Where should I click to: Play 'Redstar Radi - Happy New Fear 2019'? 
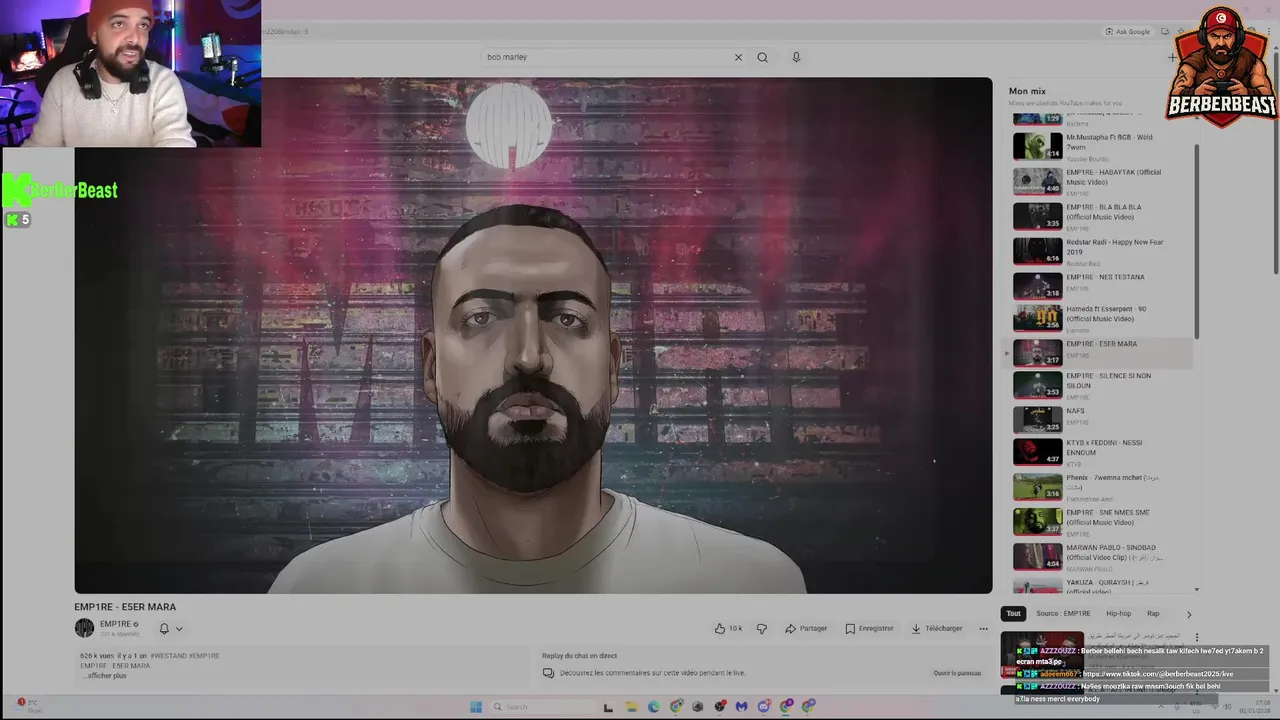pos(1102,251)
